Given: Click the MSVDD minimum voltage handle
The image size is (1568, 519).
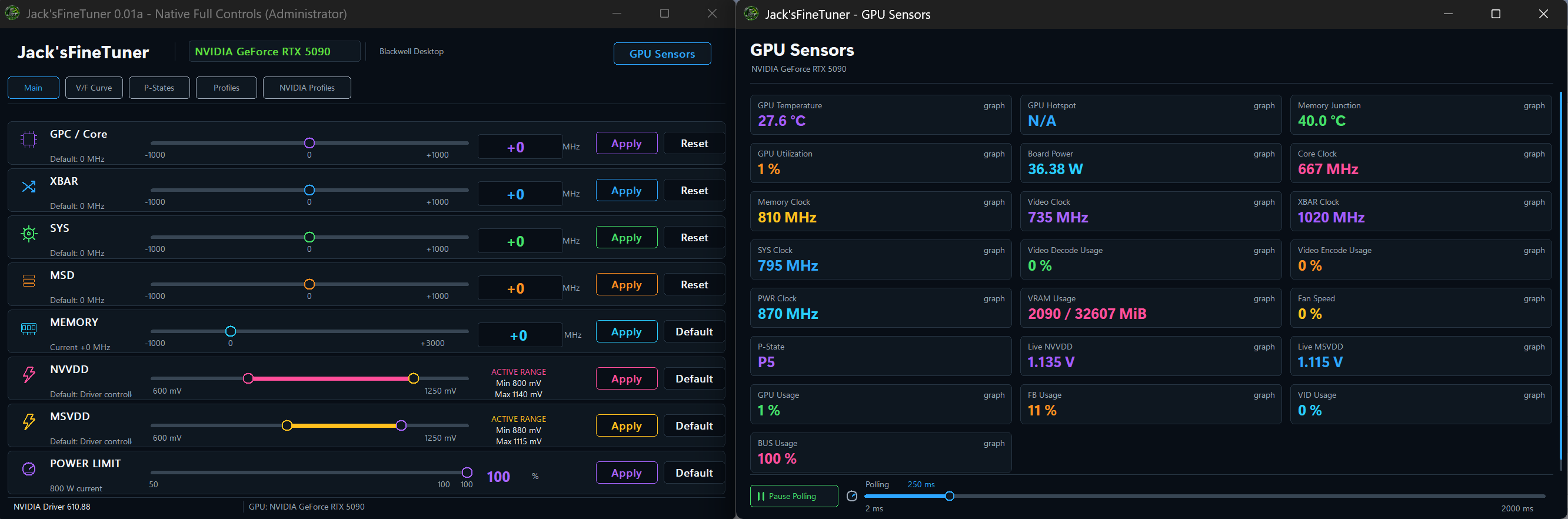Looking at the screenshot, I should (x=287, y=425).
